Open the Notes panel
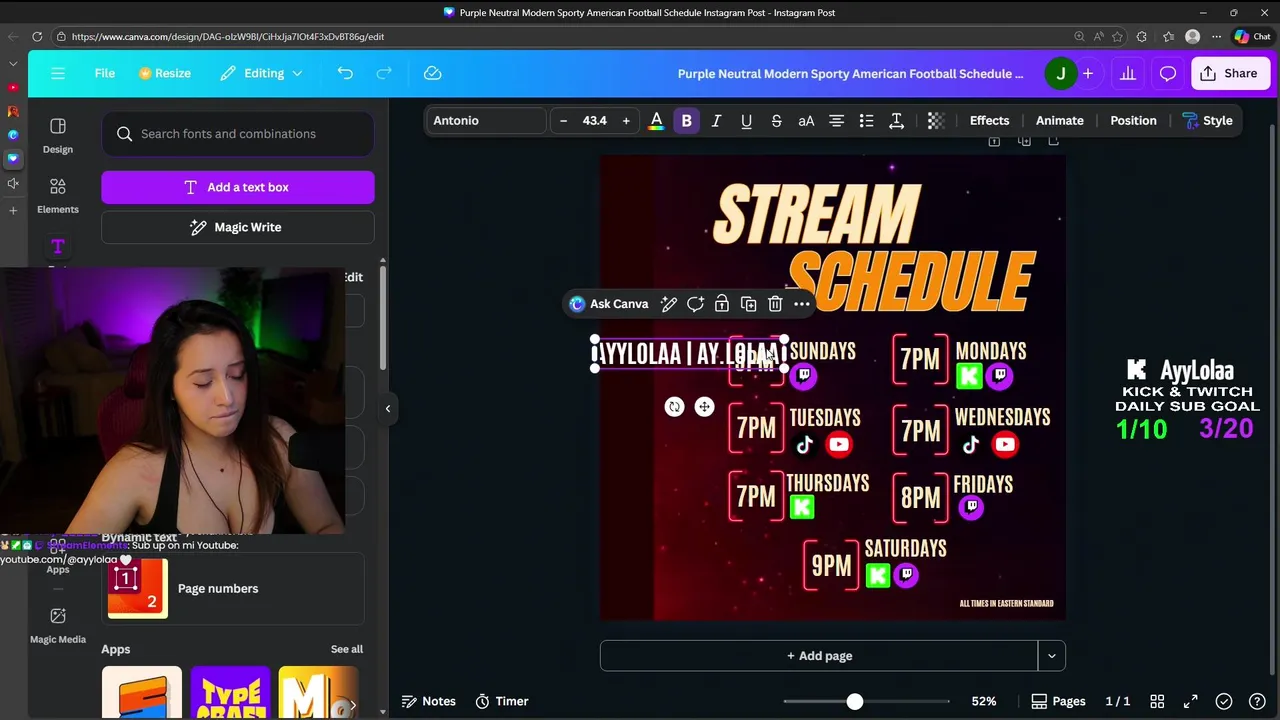The width and height of the screenshot is (1280, 720). [x=428, y=701]
